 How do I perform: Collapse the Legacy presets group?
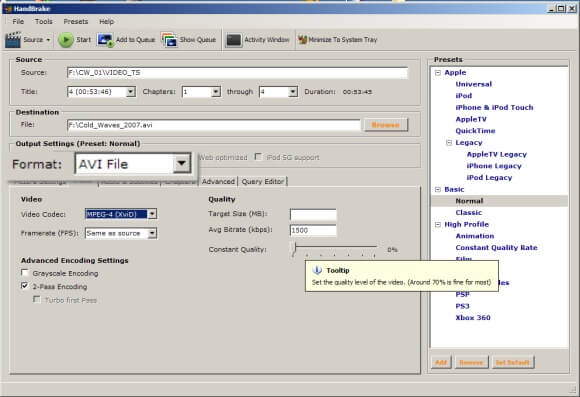click(449, 142)
